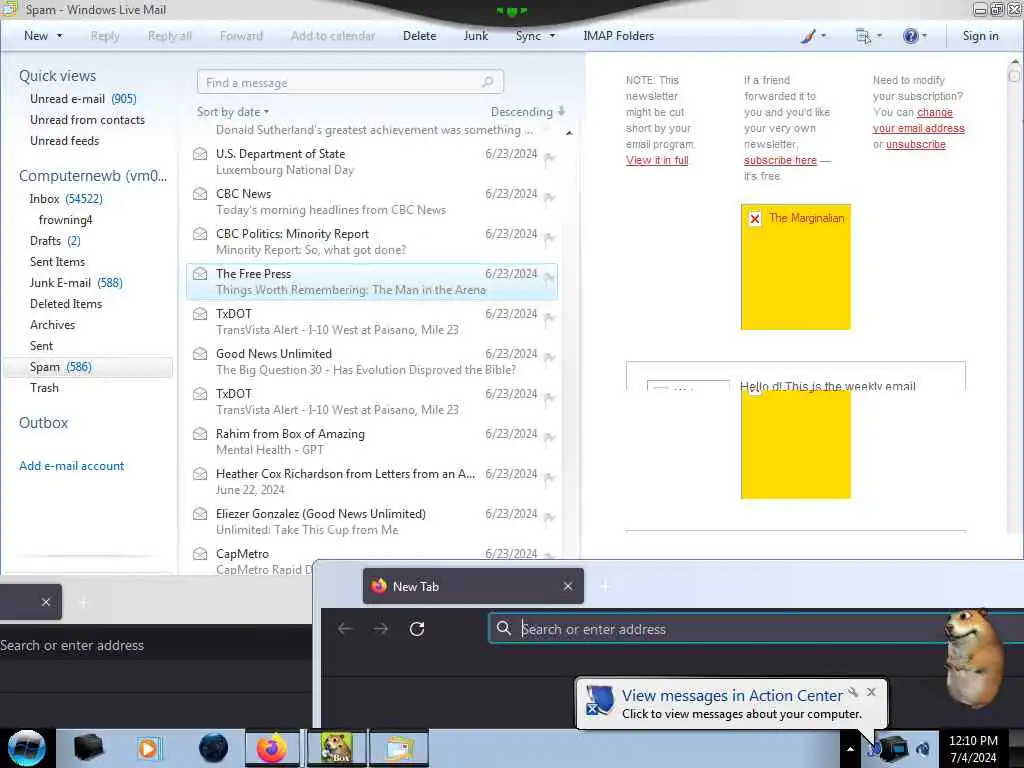Click the 'unsubscribe' link
Image resolution: width=1024 pixels, height=768 pixels.
(x=916, y=144)
